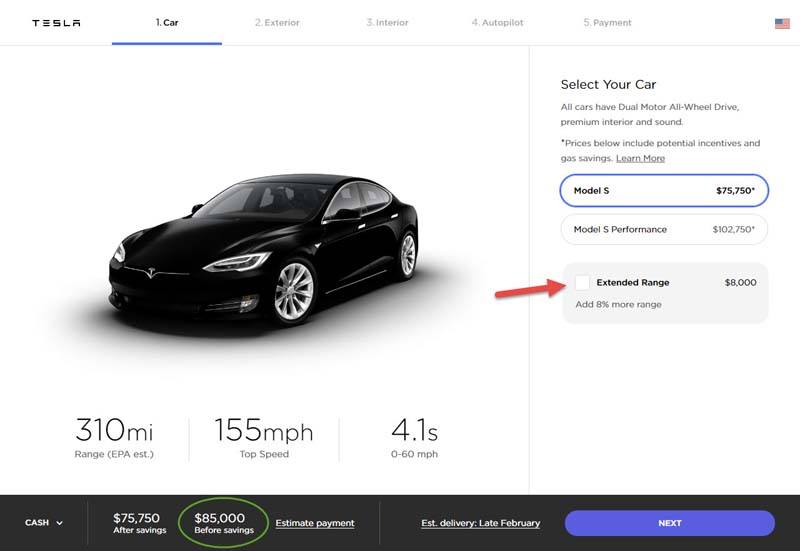This screenshot has height=551, width=800.
Task: Click the Add 8% more range text
Action: pyautogui.click(x=618, y=305)
